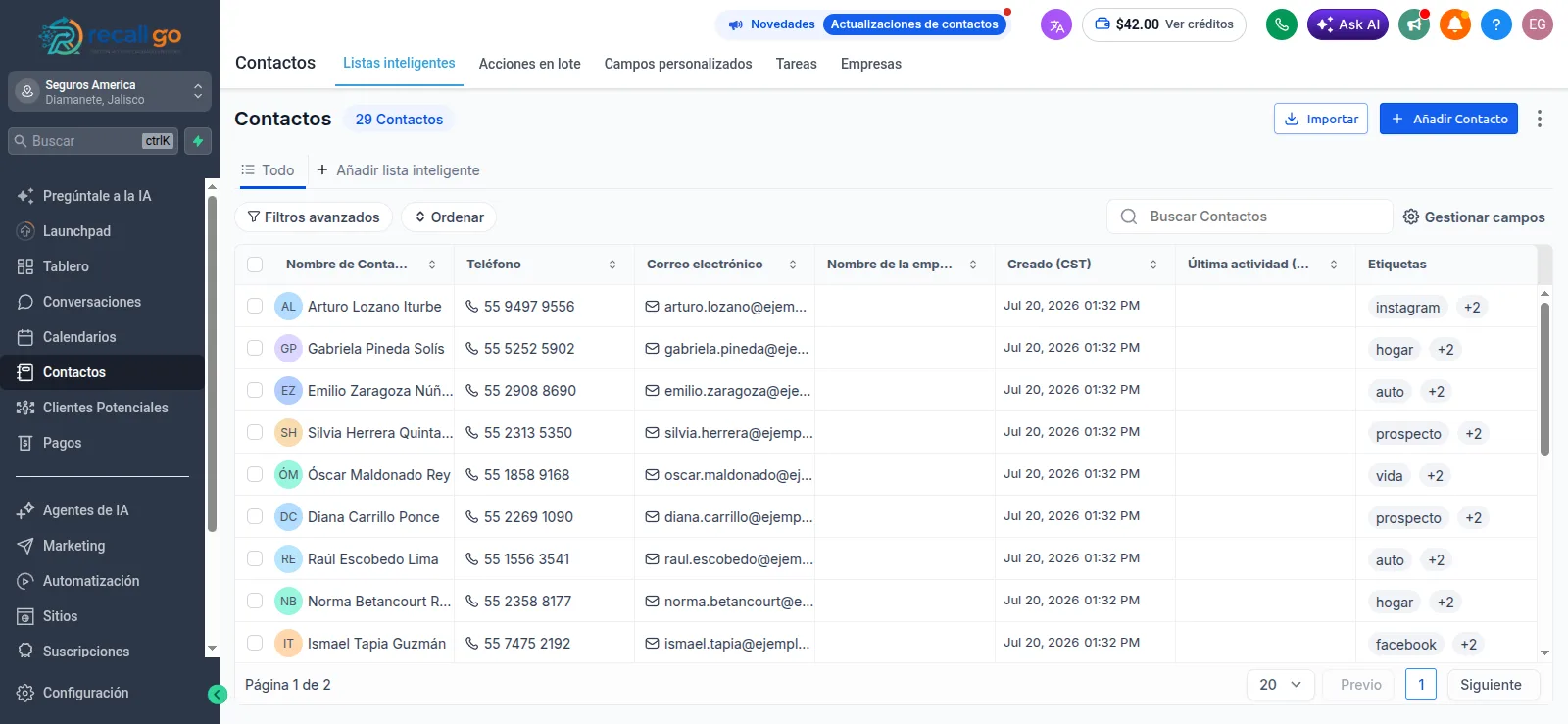Open the megaphone announcements icon
Viewport: 1568px width, 724px height.
(1413, 24)
